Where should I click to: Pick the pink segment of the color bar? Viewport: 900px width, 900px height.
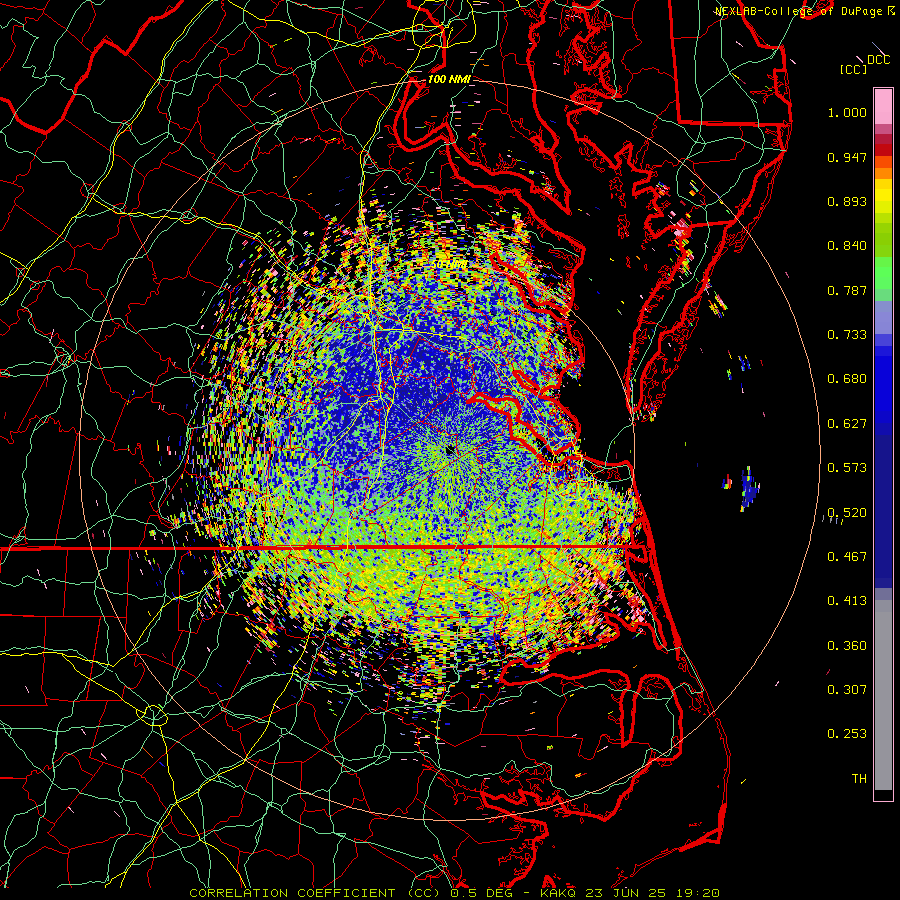coord(883,107)
